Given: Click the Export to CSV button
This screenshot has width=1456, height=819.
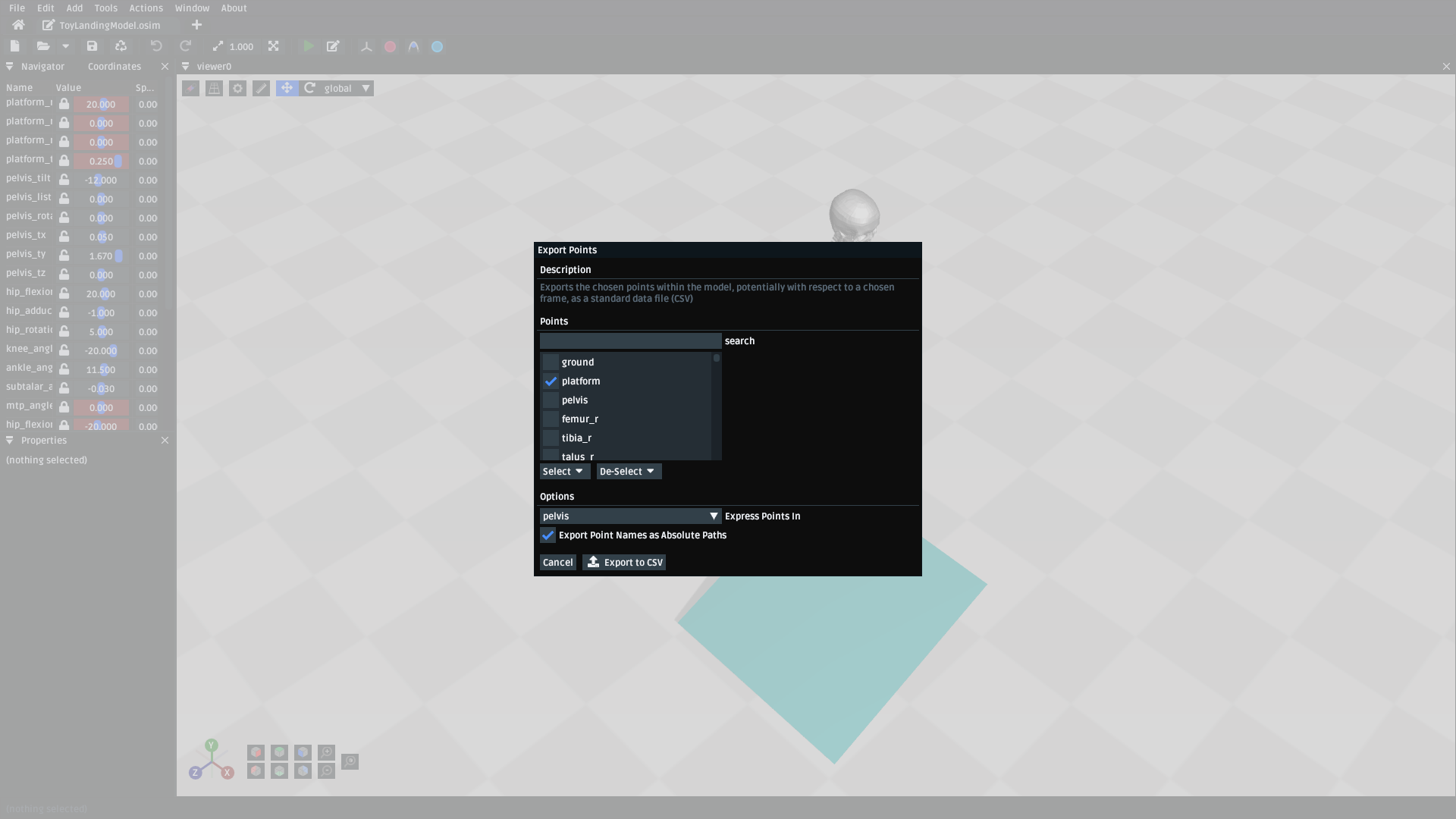Looking at the screenshot, I should point(624,563).
